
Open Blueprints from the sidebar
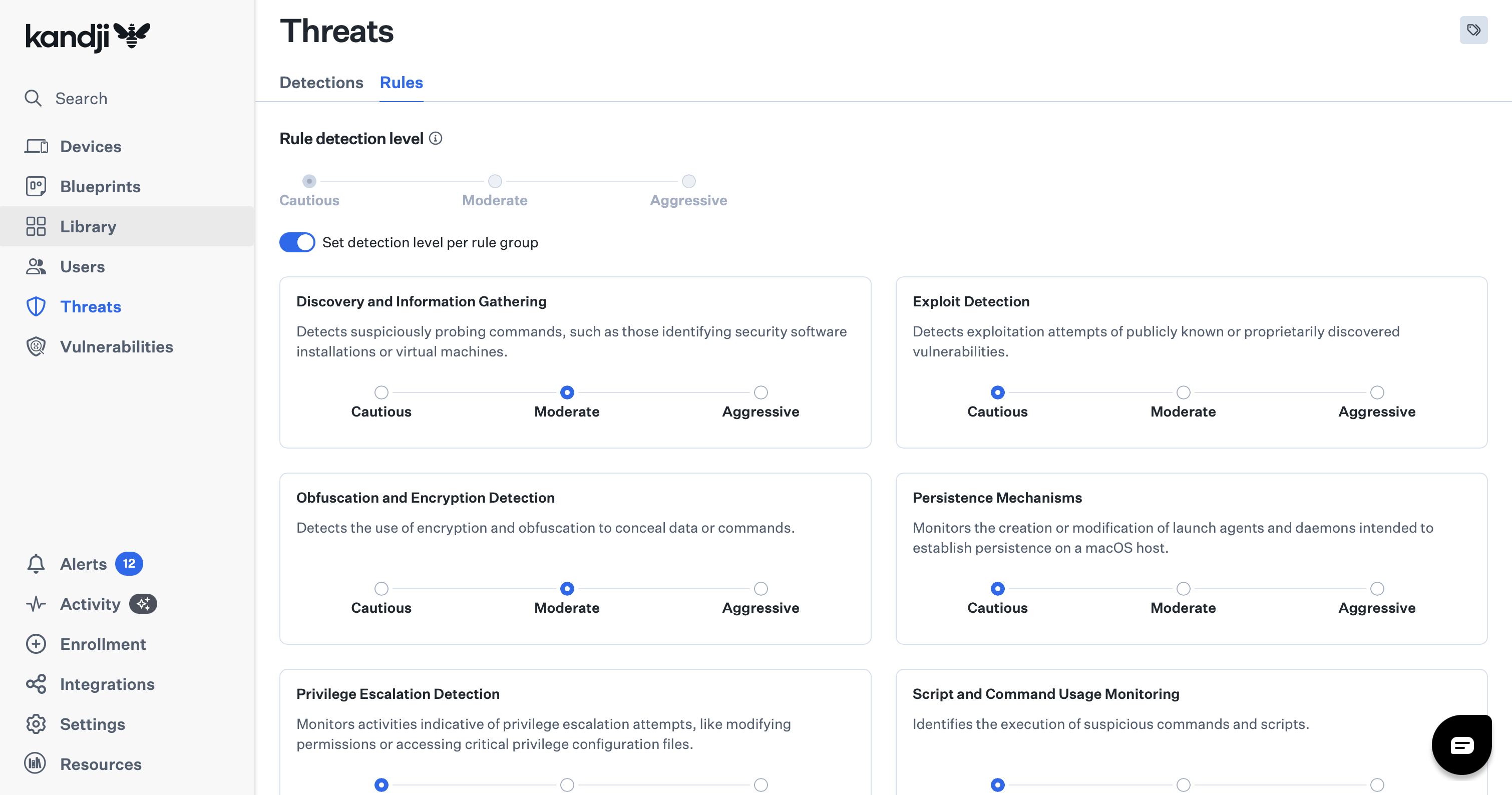100,186
